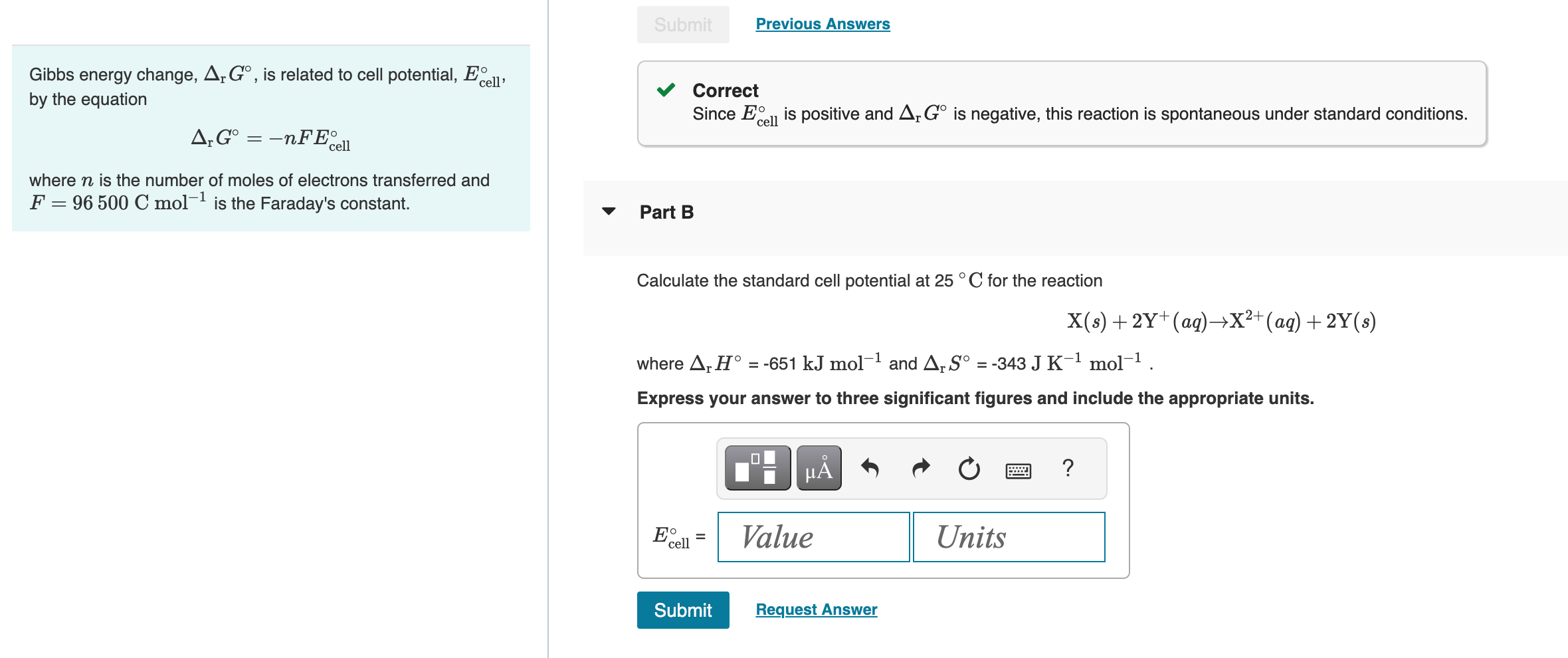Viewport: 1568px width, 658px height.
Task: Click the Part B section header
Action: click(x=666, y=212)
